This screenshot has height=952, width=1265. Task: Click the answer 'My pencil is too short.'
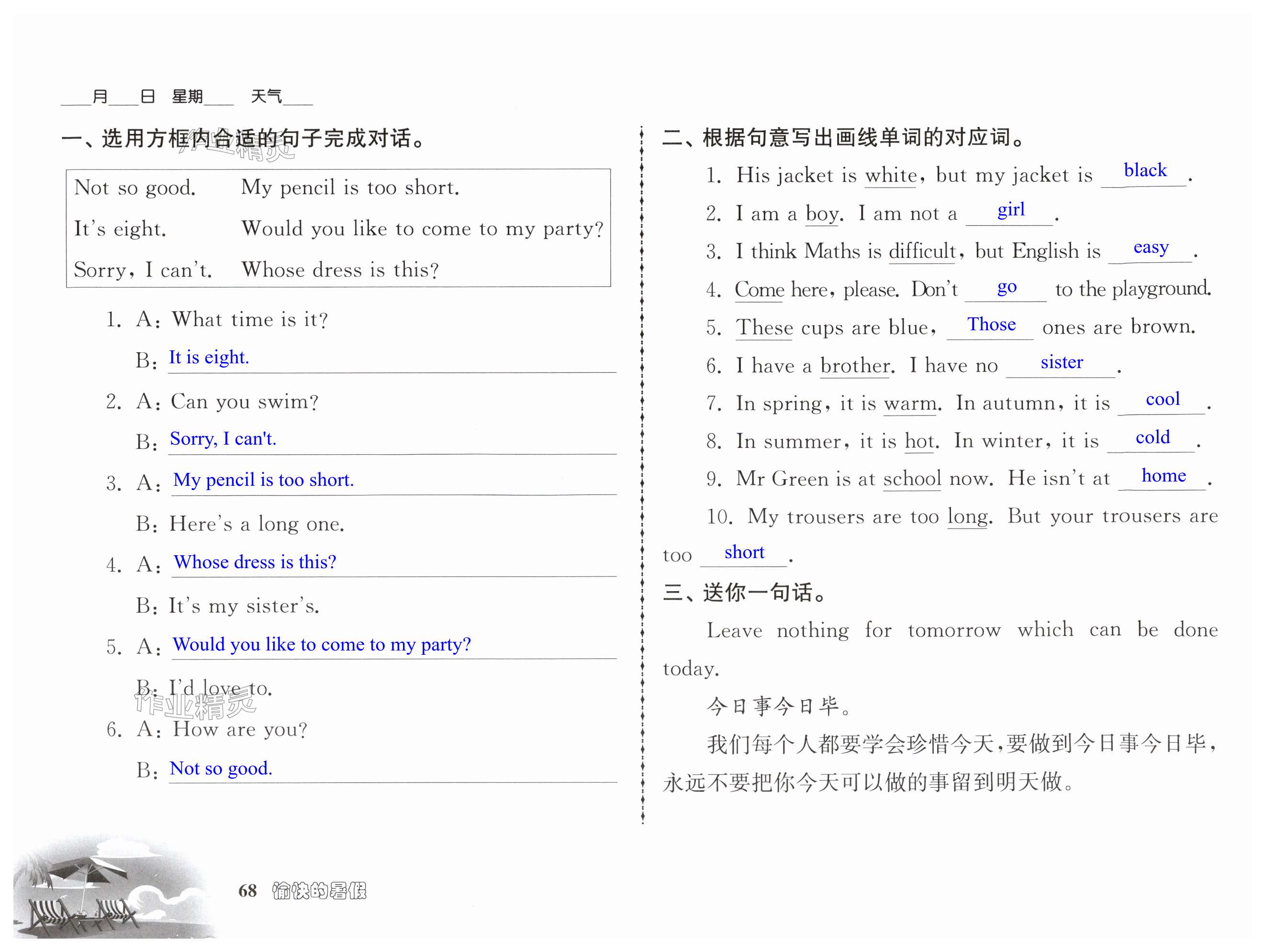coord(263,480)
